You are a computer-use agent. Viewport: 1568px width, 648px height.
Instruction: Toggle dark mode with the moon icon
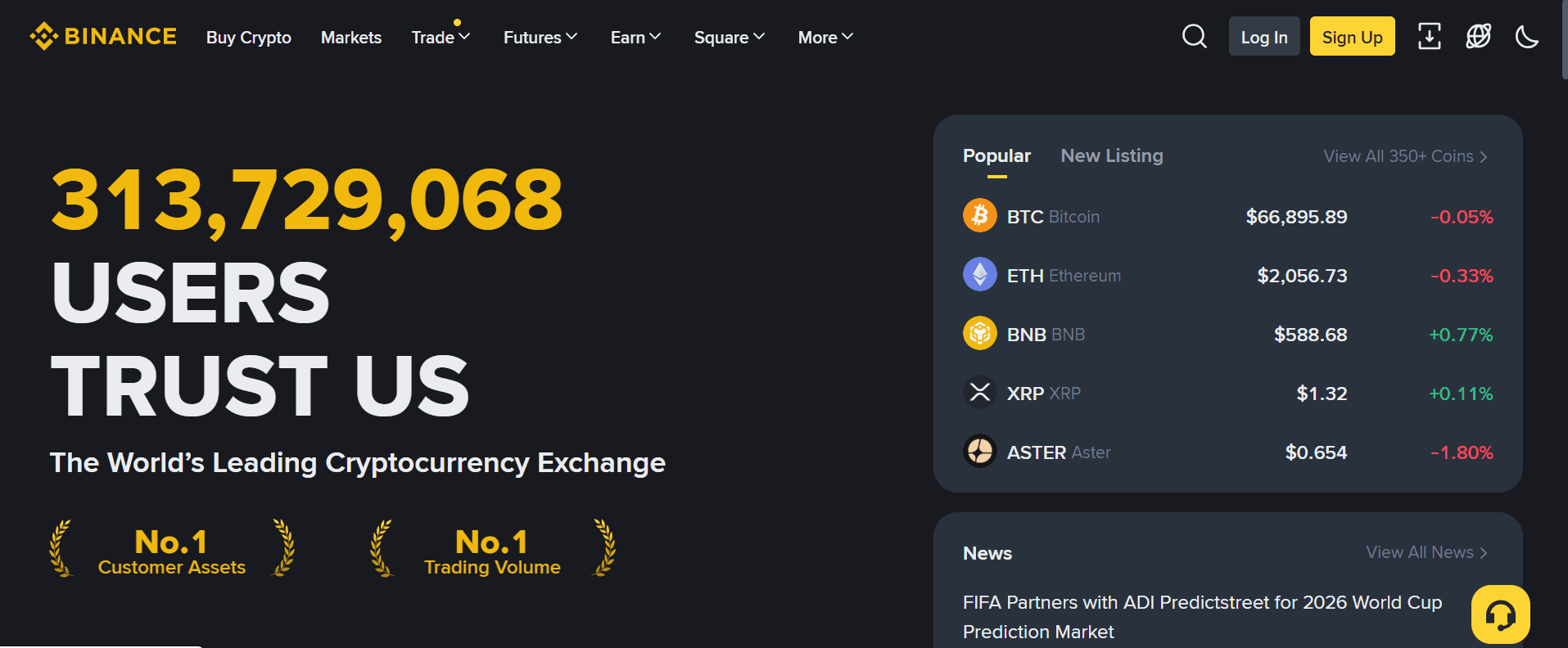tap(1526, 36)
